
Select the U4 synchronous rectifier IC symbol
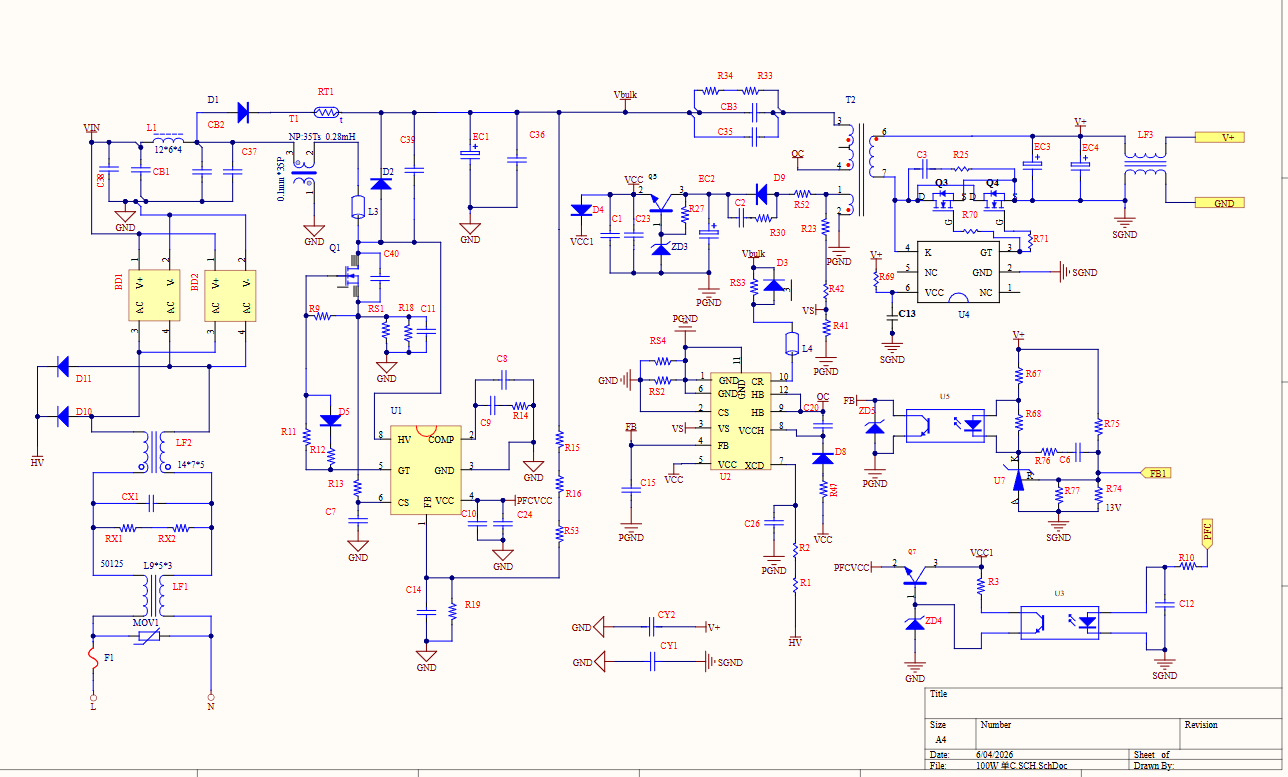[959, 271]
